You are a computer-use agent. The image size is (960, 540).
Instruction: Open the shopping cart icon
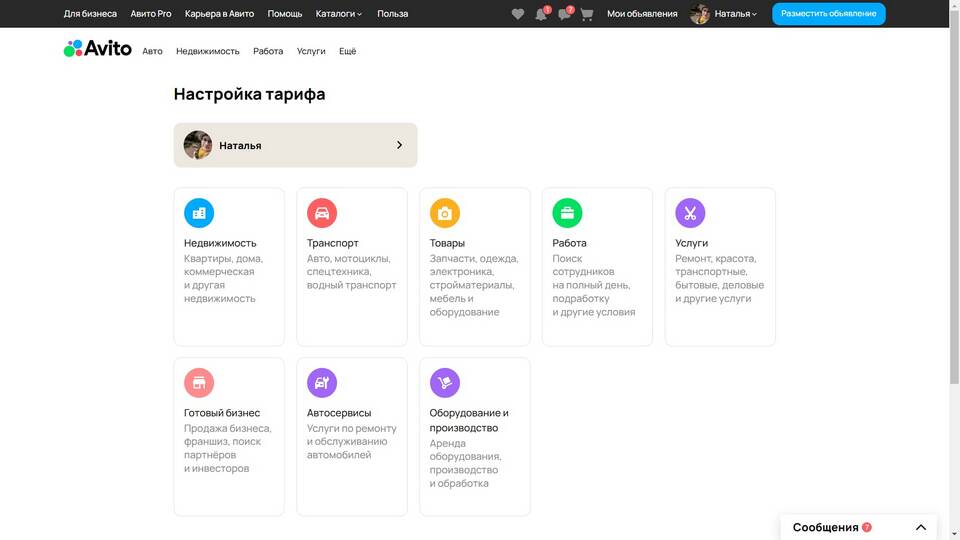click(x=587, y=14)
